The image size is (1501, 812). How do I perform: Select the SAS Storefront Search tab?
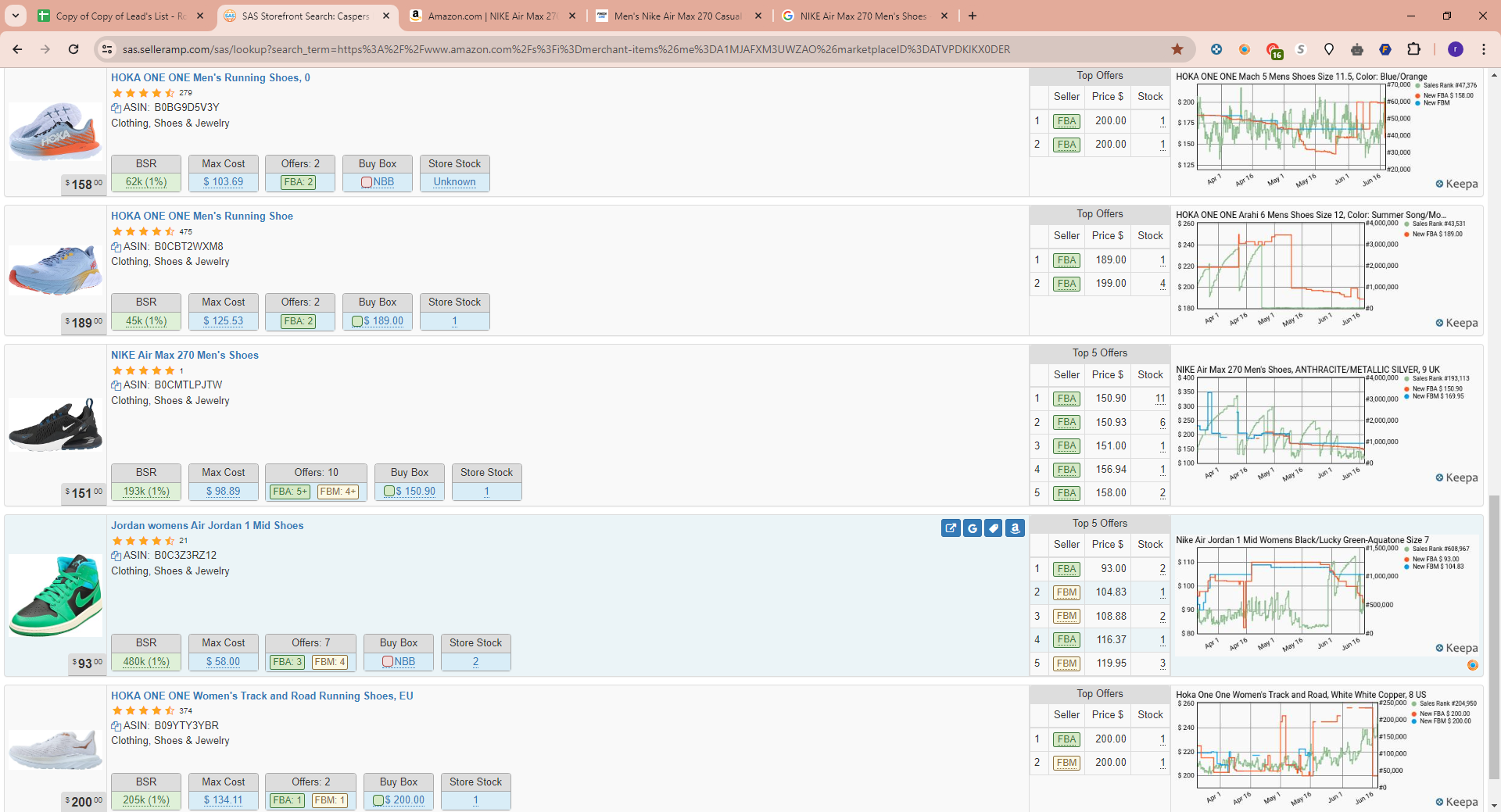(305, 16)
